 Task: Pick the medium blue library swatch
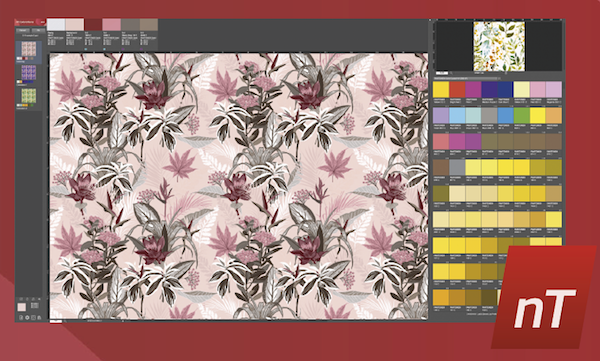pos(505,115)
